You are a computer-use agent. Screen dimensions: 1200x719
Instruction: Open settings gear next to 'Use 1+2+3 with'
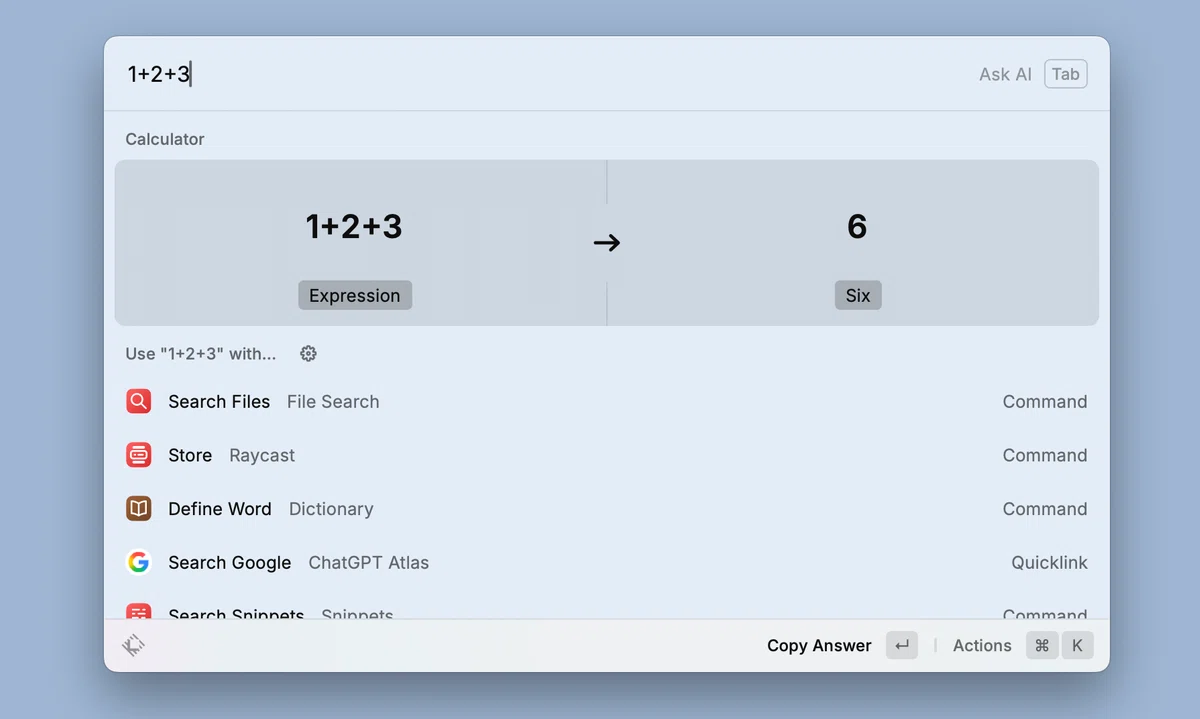(308, 353)
